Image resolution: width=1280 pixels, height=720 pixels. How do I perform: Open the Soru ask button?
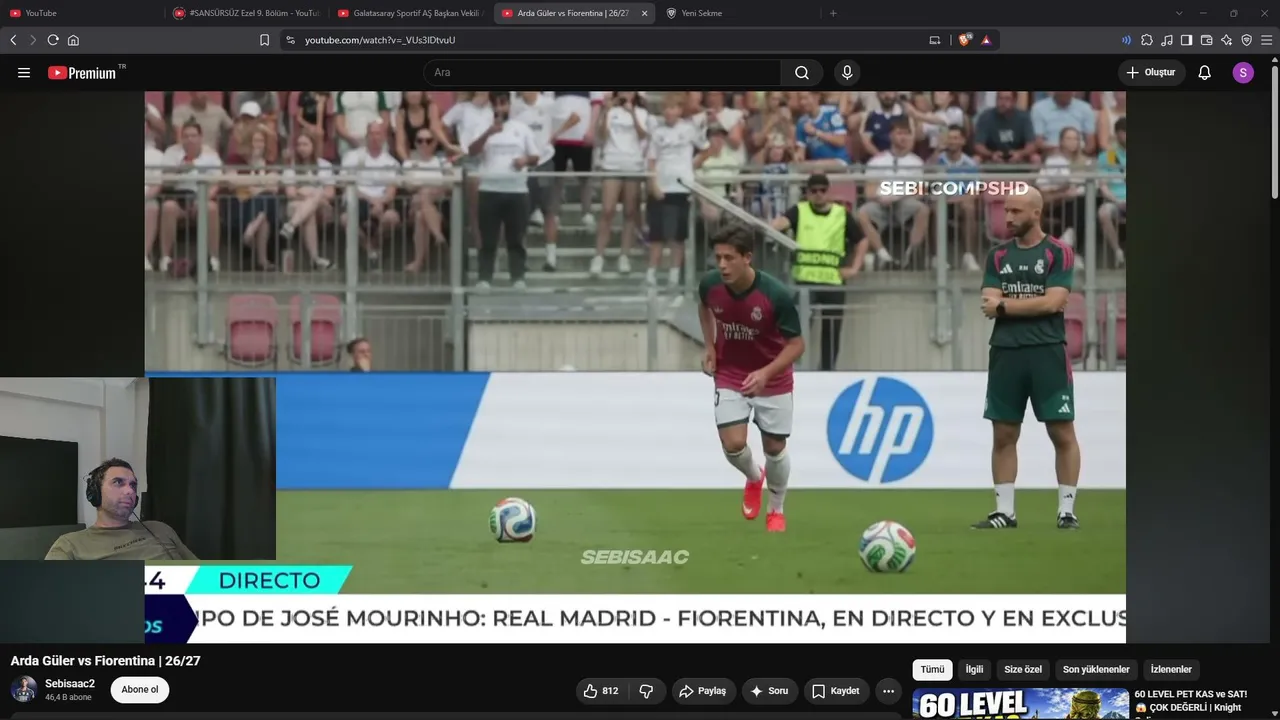[x=770, y=691]
